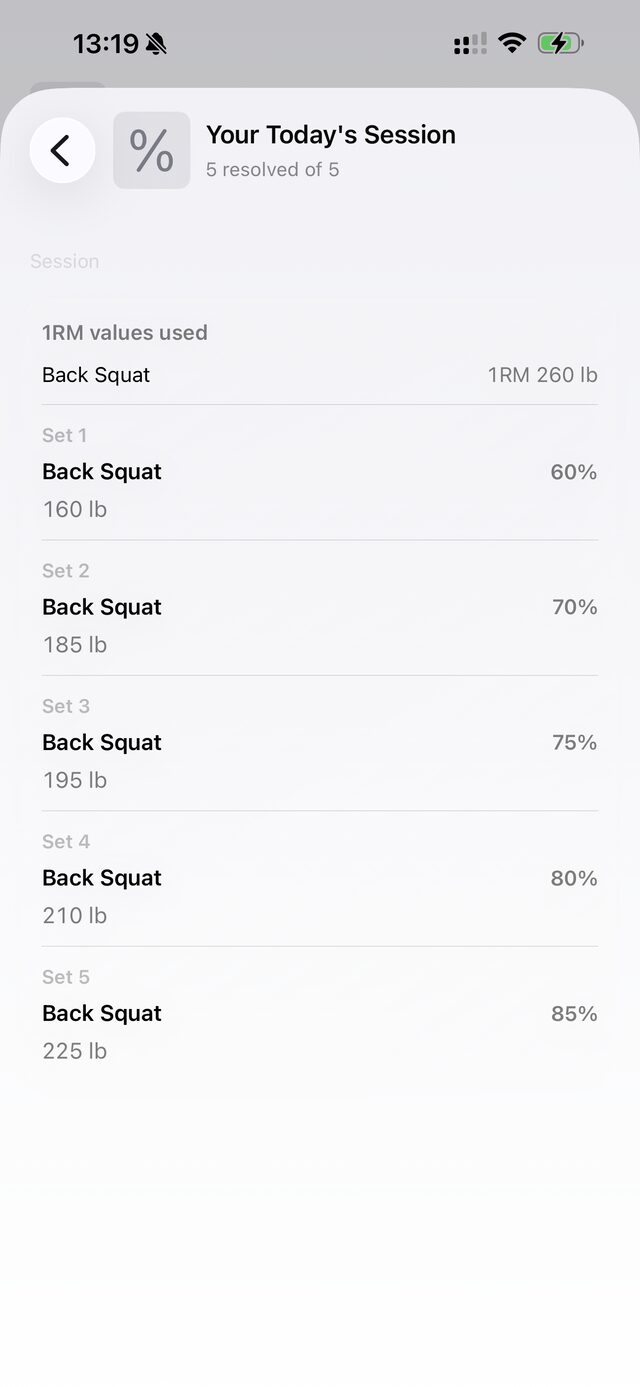The width and height of the screenshot is (640, 1387).
Task: Tap the 1RM 260 lb value for Back Squat
Action: coord(543,375)
